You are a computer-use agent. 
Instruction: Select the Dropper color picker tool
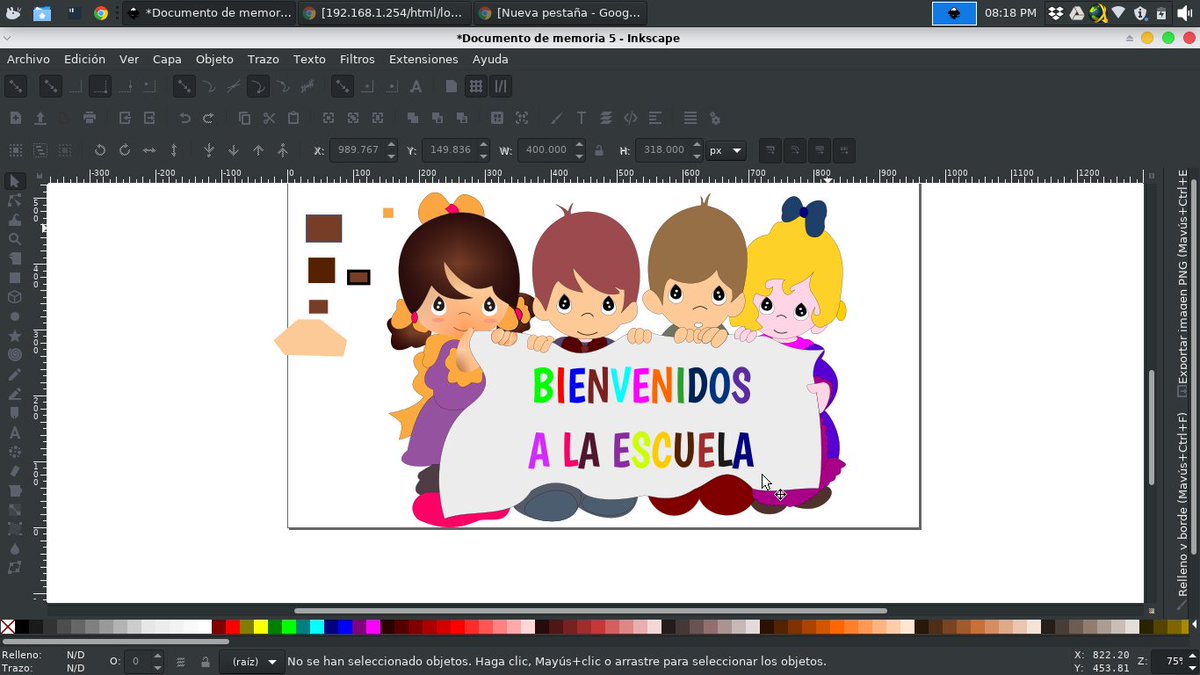pos(15,548)
